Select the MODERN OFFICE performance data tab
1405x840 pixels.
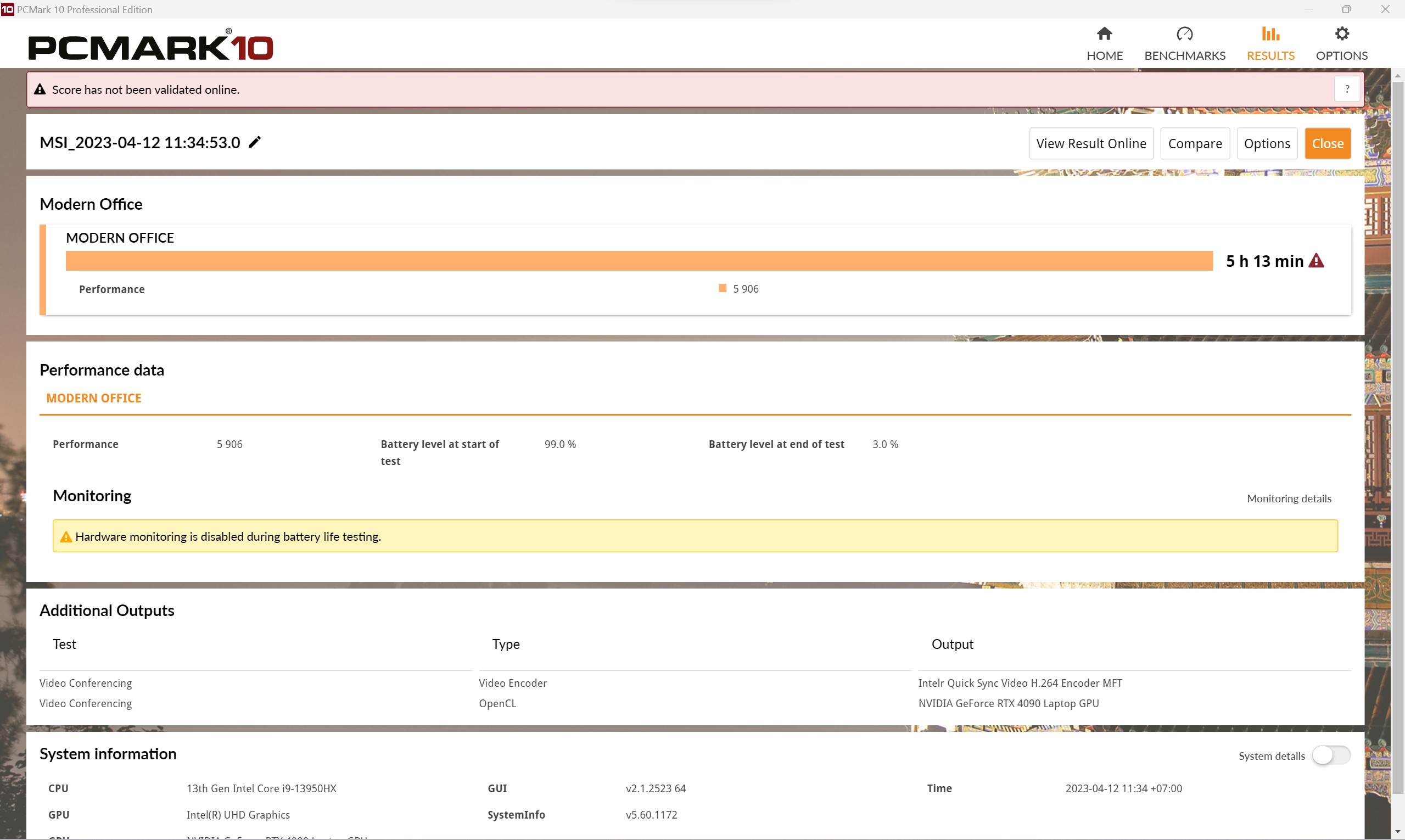tap(94, 399)
